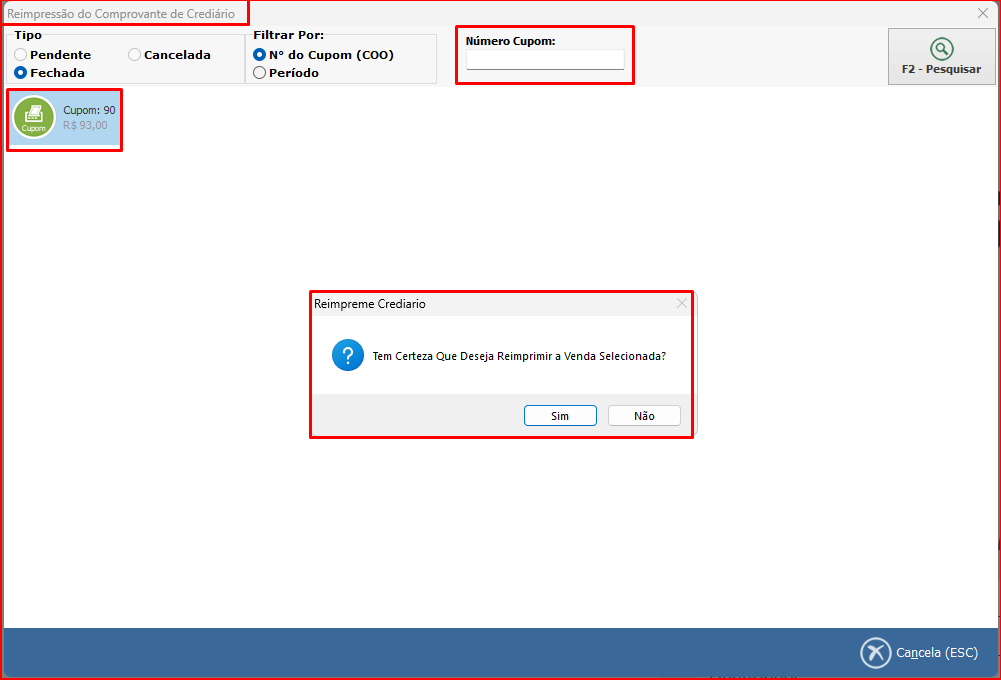Click the blue question mark dialog icon
The image size is (1001, 680).
[347, 355]
